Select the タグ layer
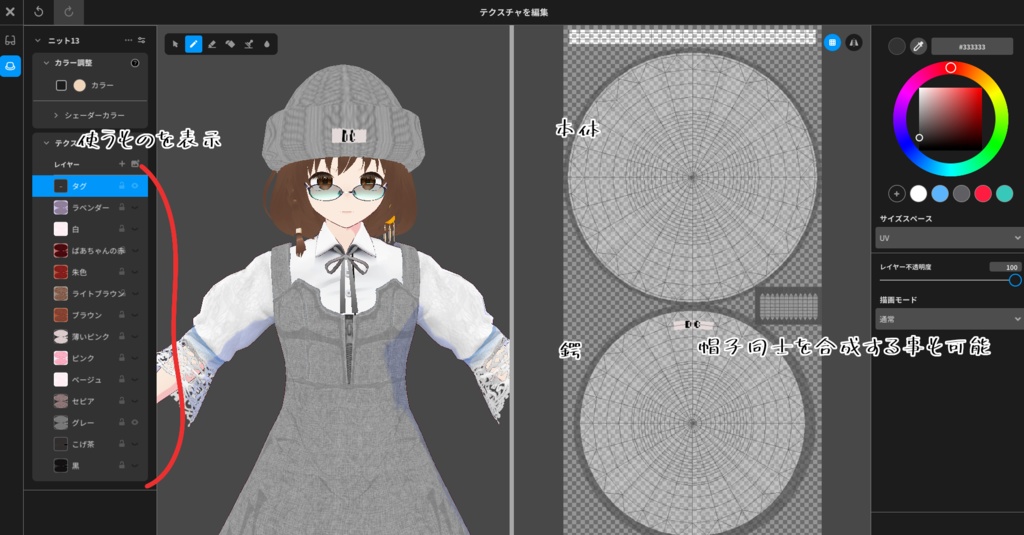Viewport: 1024px width, 535px height. pyautogui.click(x=90, y=186)
